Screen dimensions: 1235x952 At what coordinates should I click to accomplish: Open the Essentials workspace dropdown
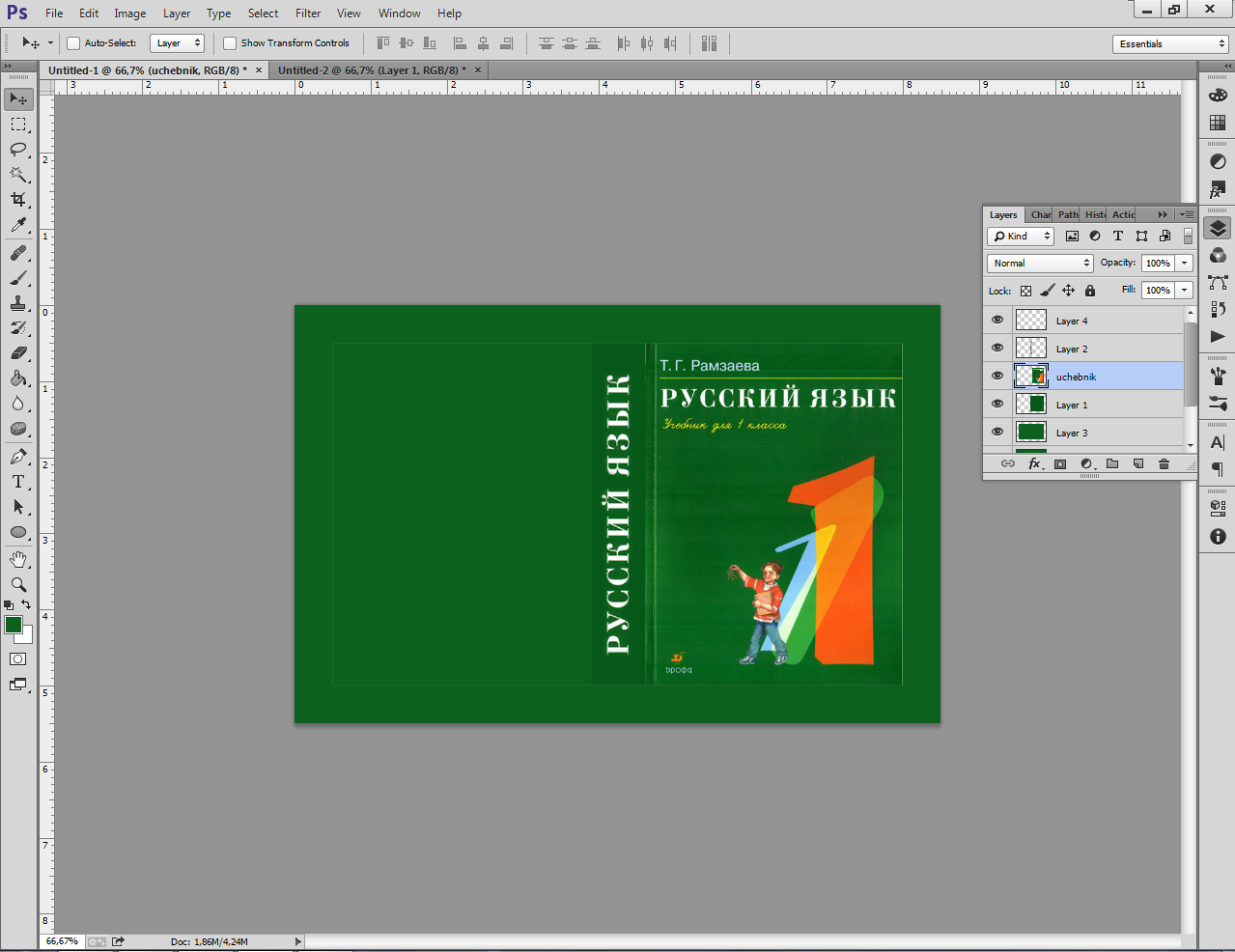1170,44
